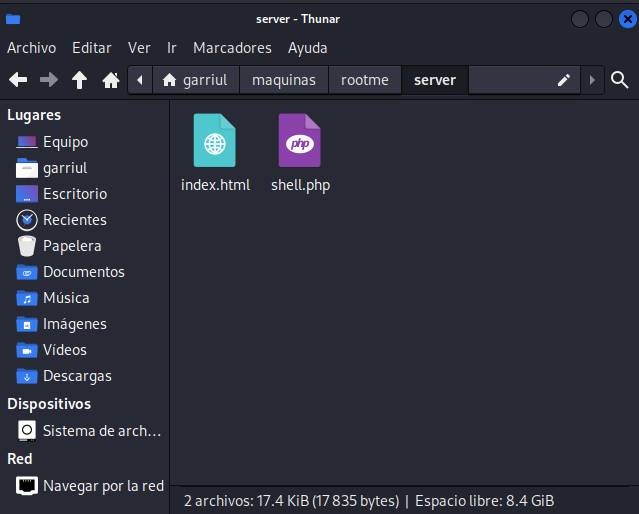Go forward with the right arrow

coord(49,80)
